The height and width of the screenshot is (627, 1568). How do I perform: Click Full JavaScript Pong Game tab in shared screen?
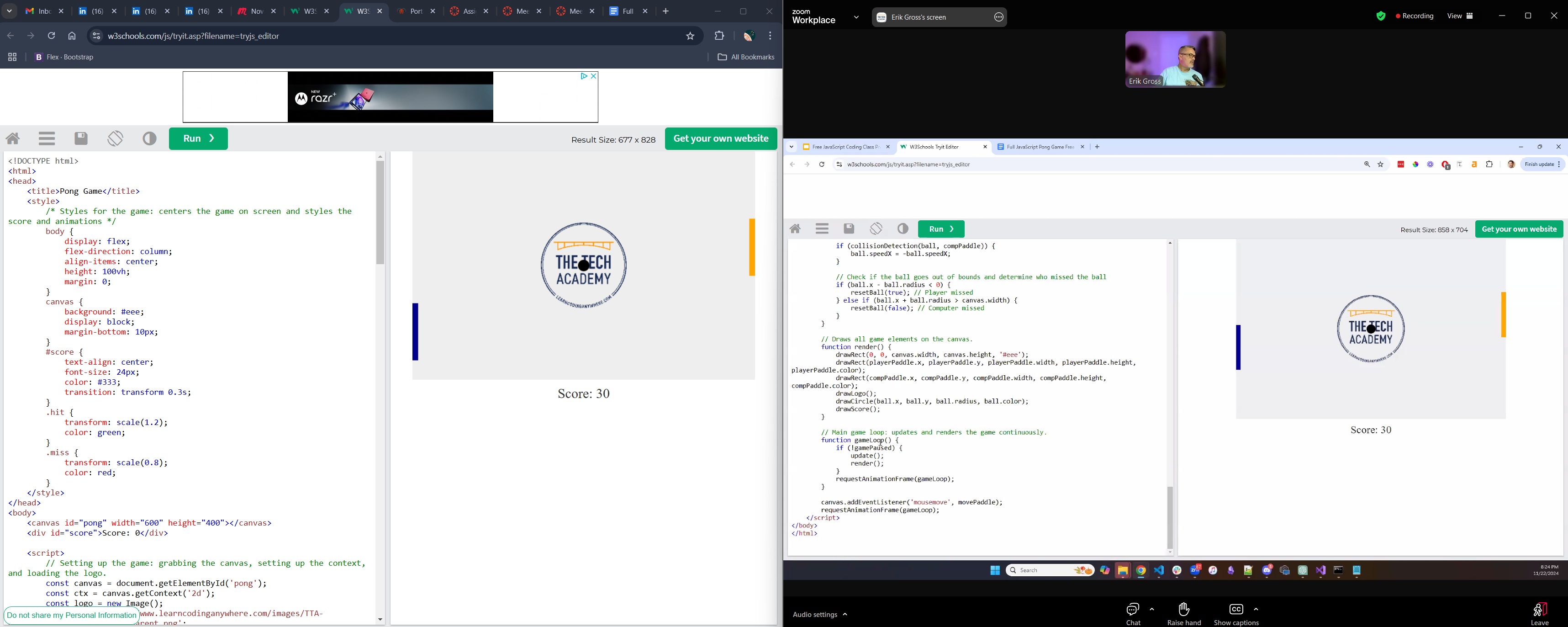click(1041, 147)
